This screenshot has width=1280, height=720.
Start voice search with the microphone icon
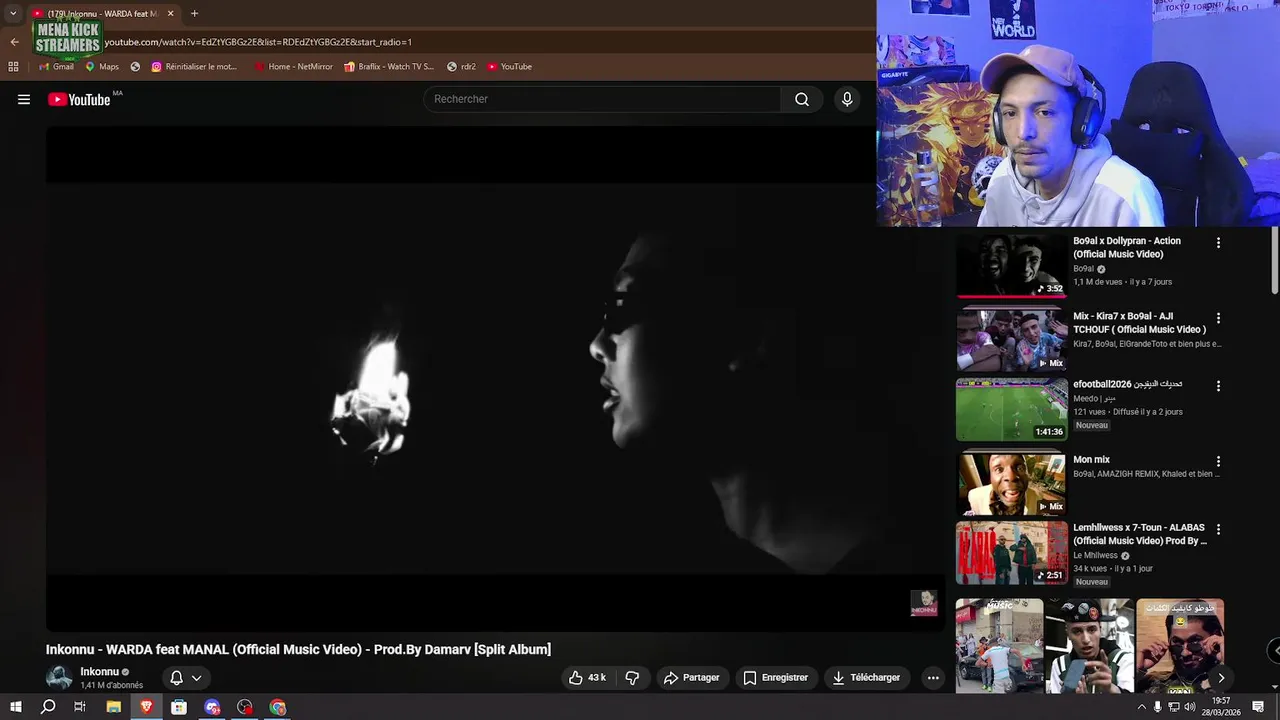[x=847, y=99]
